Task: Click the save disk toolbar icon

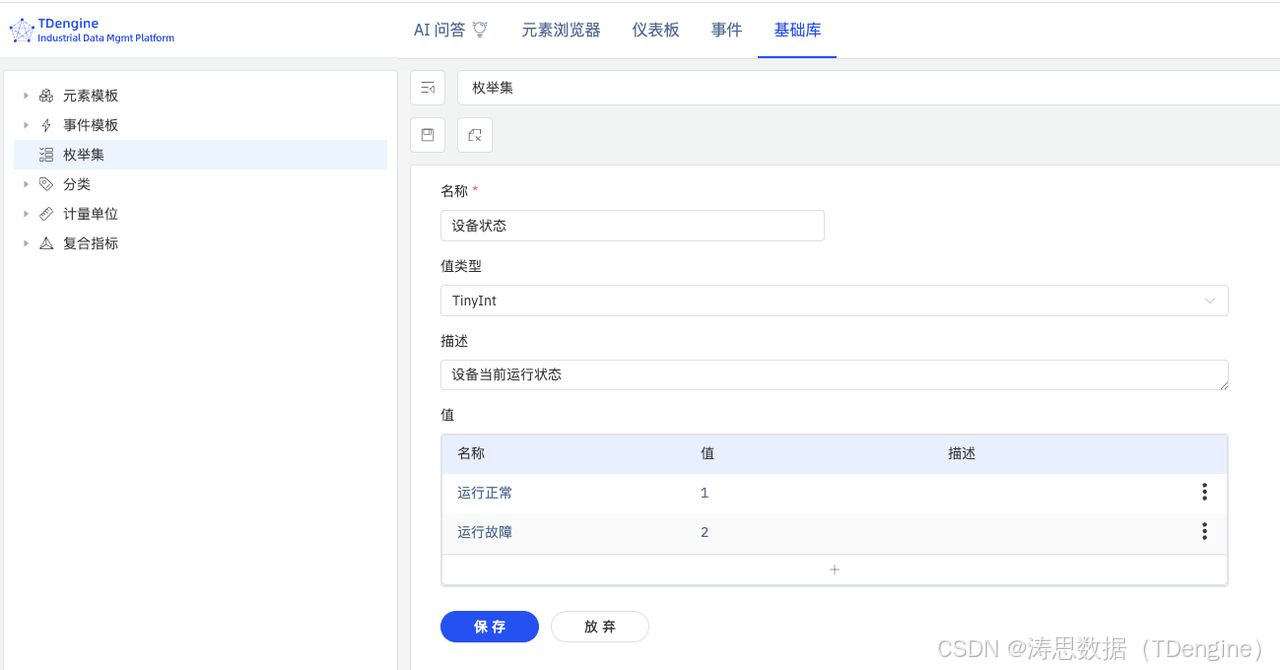Action: tap(428, 135)
